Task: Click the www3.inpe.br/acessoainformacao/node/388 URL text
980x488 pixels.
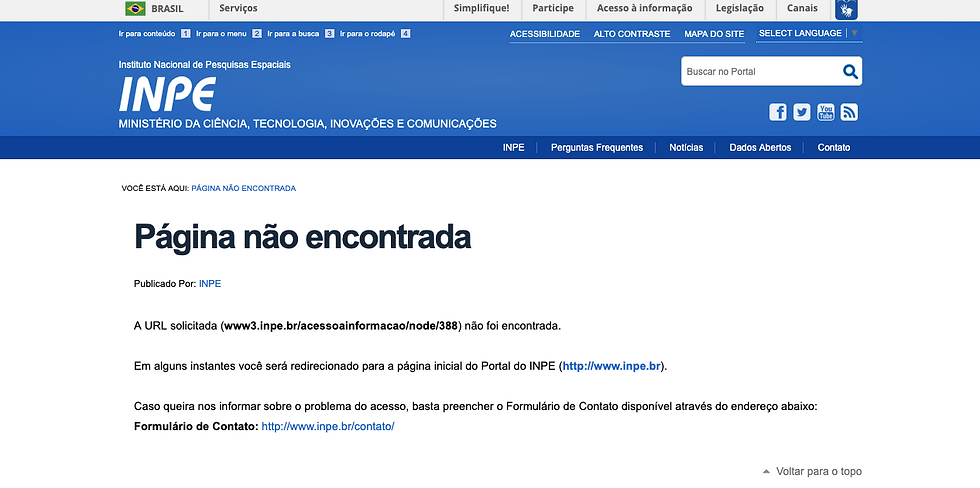Action: 342,326
